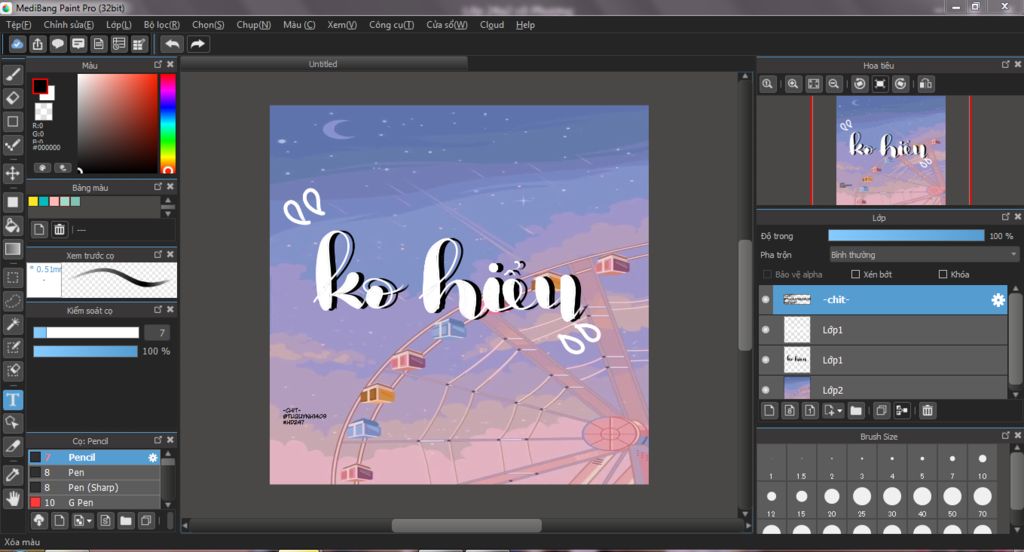Screen dimensions: 1024x552
Task: Detach the Lớp layer panel
Action: [x=1006, y=216]
